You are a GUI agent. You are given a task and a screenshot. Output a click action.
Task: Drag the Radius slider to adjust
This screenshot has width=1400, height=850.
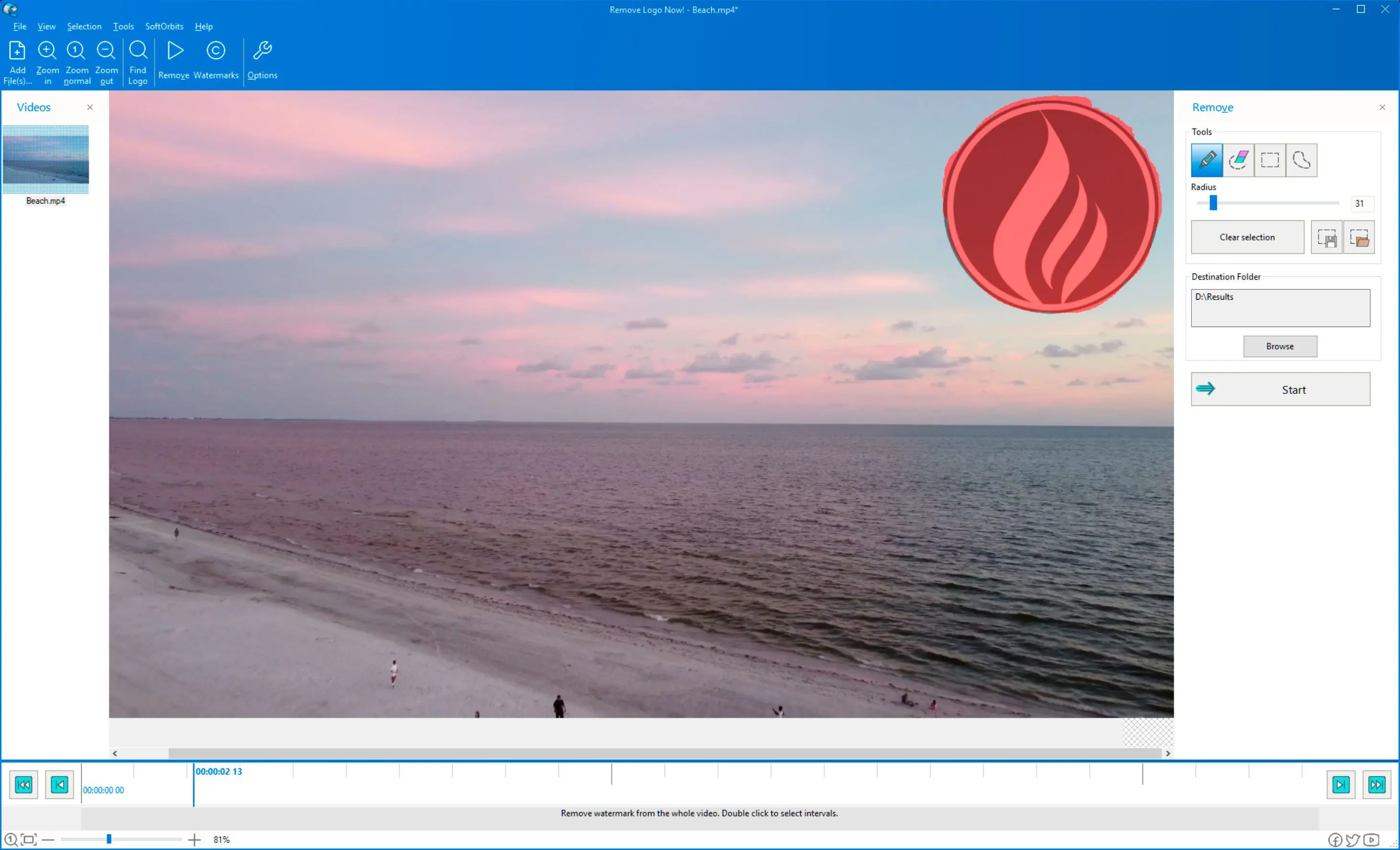(x=1213, y=203)
